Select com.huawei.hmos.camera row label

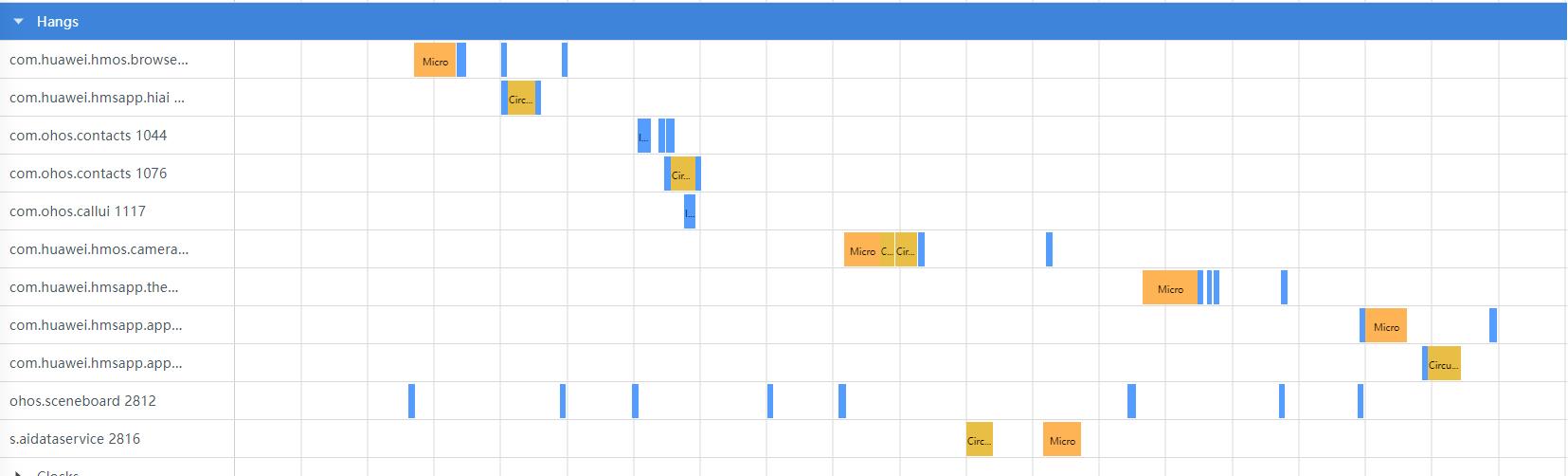(99, 249)
